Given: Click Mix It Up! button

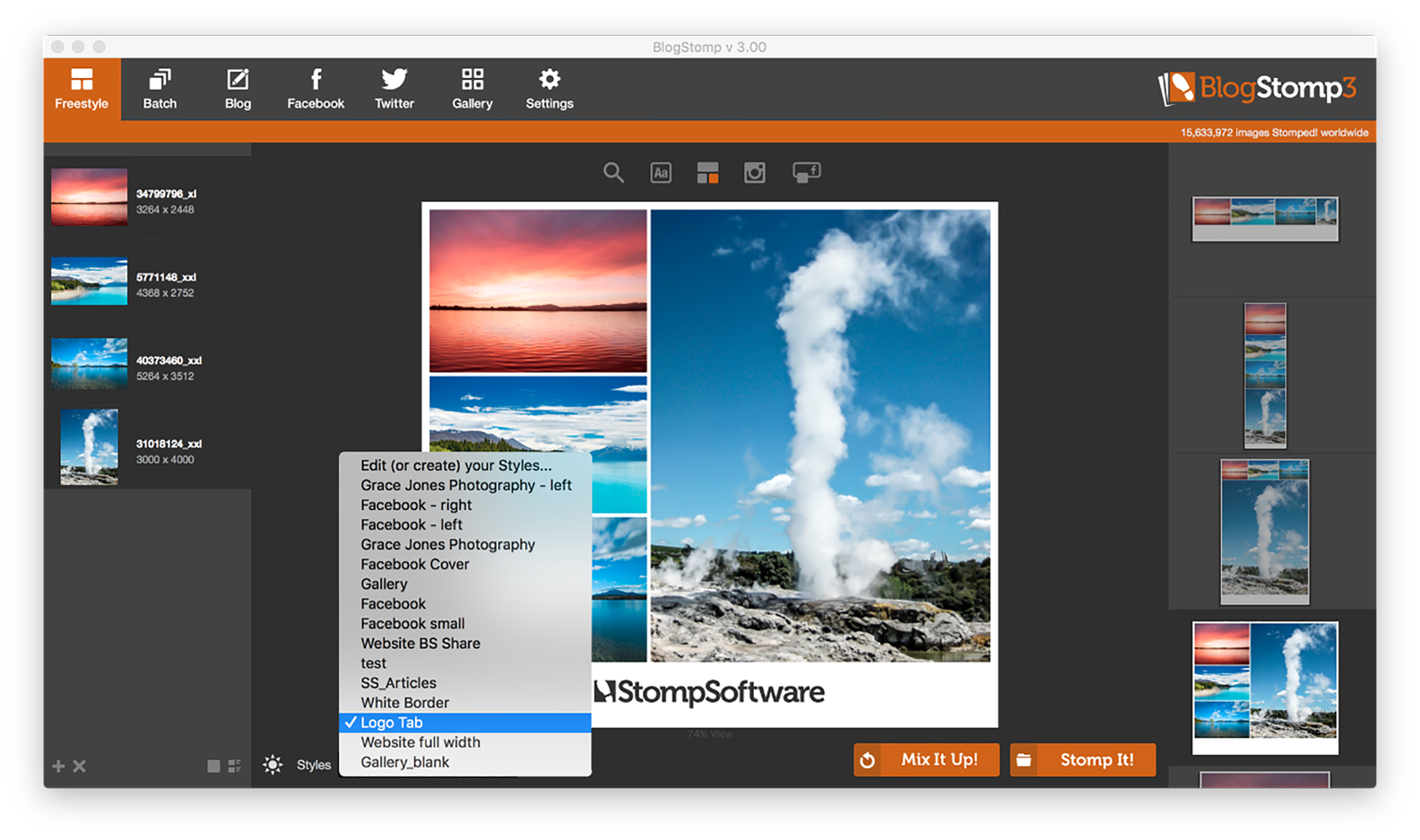Looking at the screenshot, I should click(x=926, y=759).
